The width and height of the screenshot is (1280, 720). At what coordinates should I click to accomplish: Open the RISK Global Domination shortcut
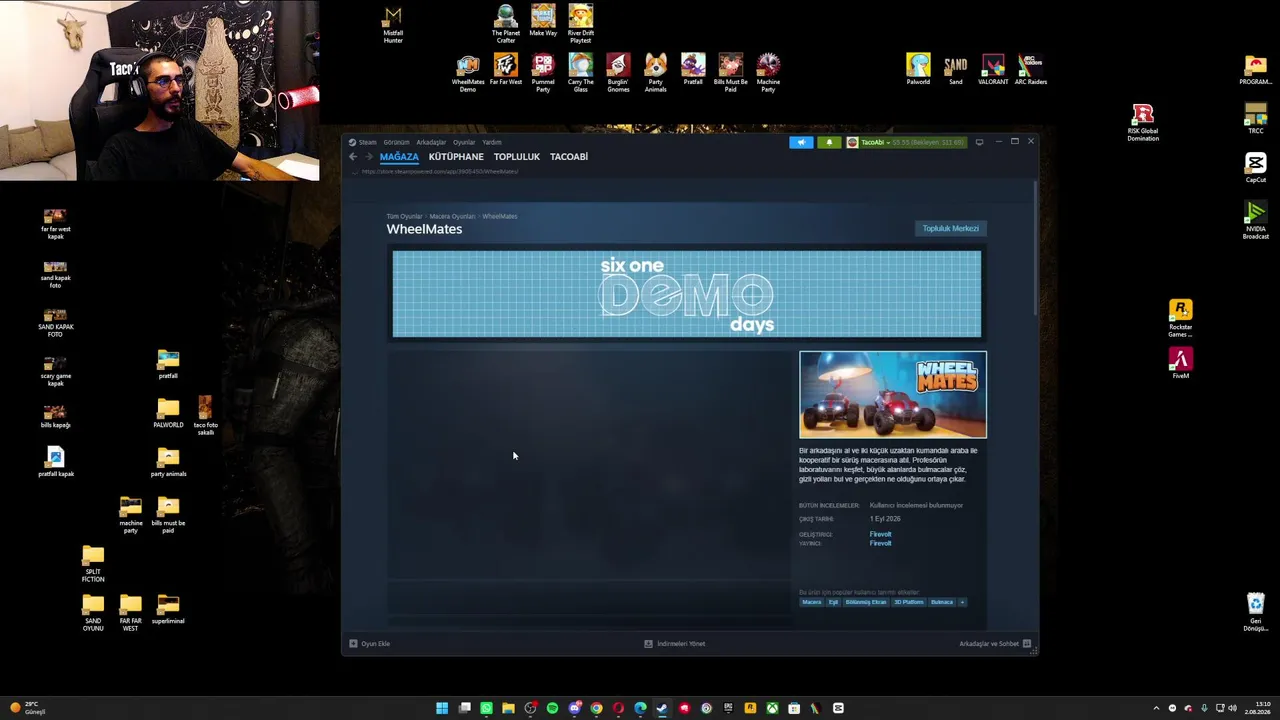pos(1143,123)
